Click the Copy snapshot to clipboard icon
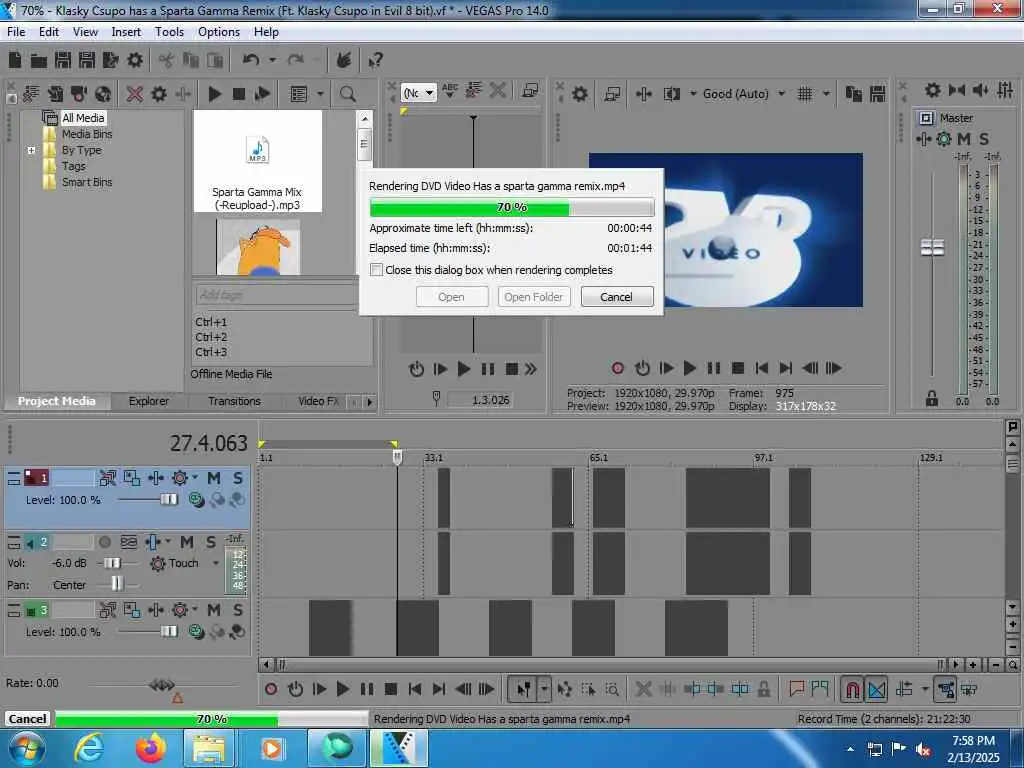This screenshot has width=1024, height=768. [854, 94]
